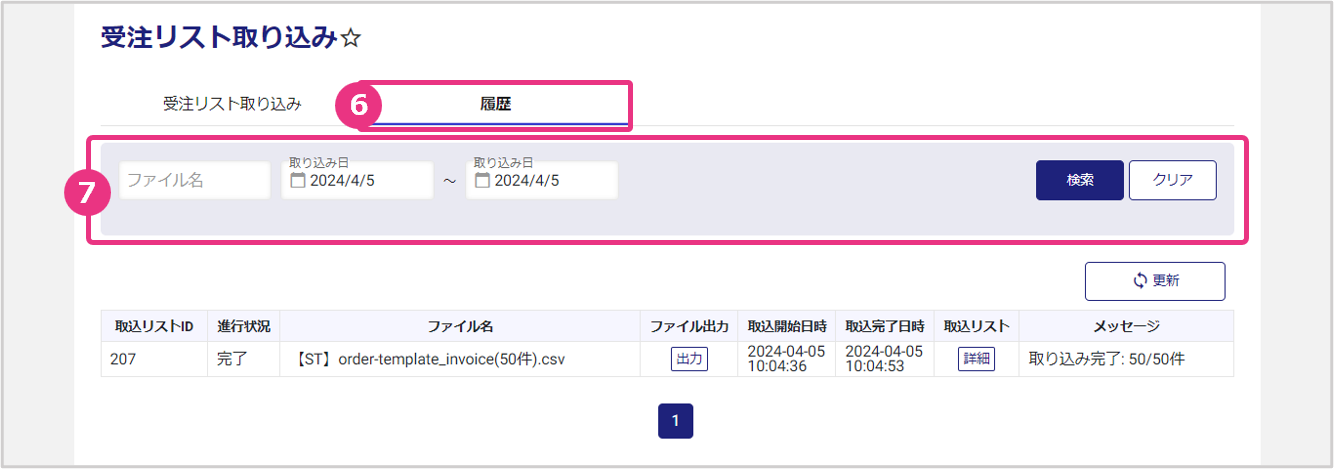Open the calendar icon for end import date
Viewport: 1334px width, 469px height.
tap(482, 181)
